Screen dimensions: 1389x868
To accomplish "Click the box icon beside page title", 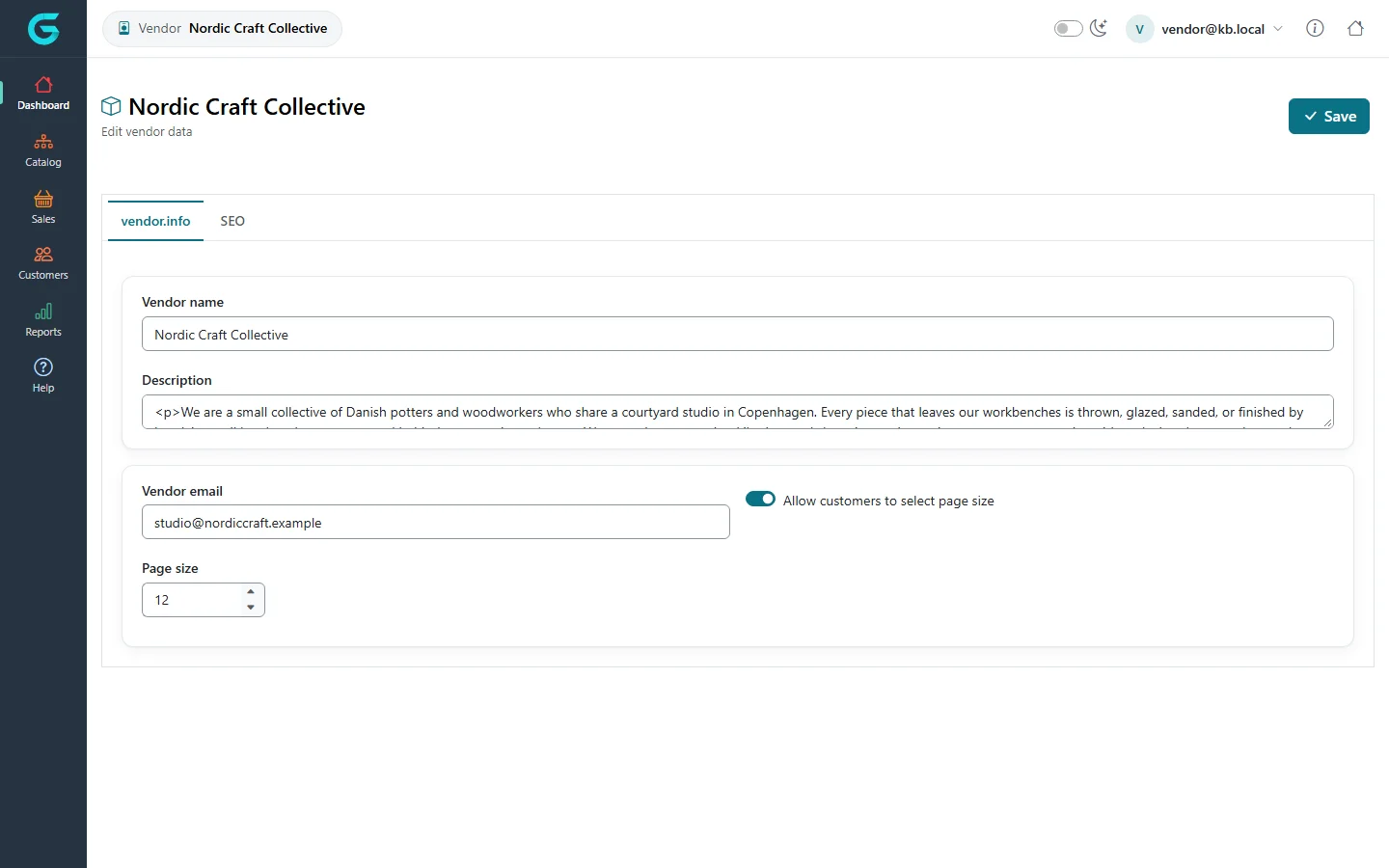I will pyautogui.click(x=111, y=106).
